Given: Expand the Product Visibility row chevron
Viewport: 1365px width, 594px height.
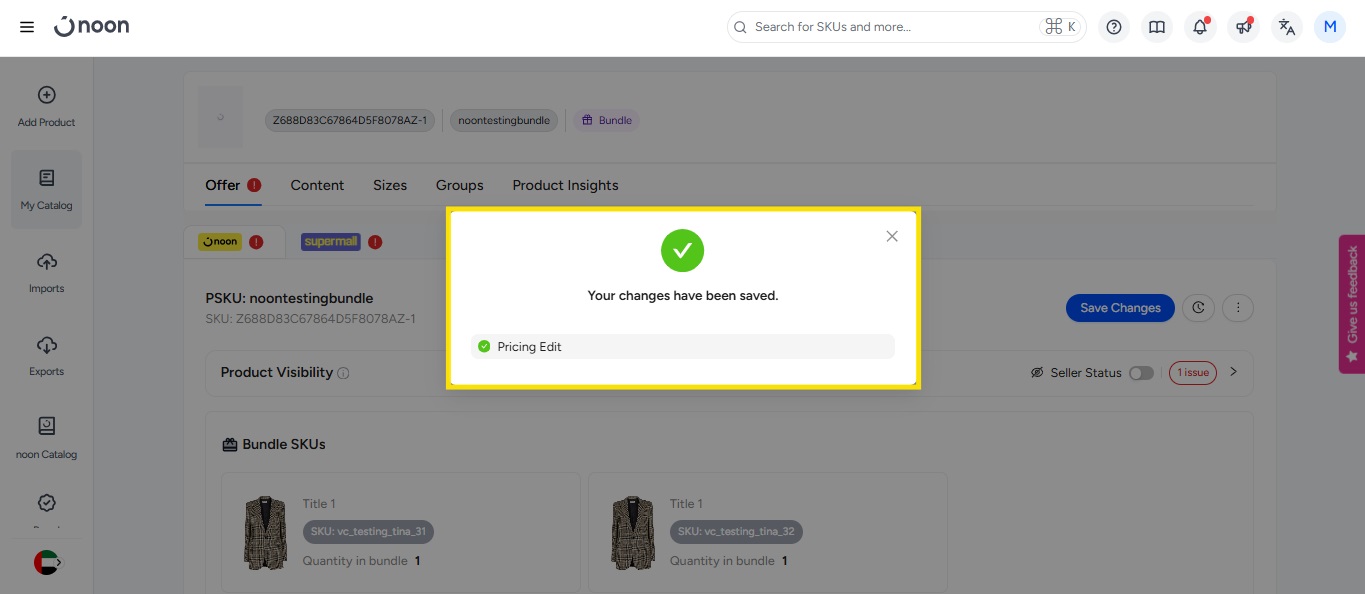Looking at the screenshot, I should 1233,372.
